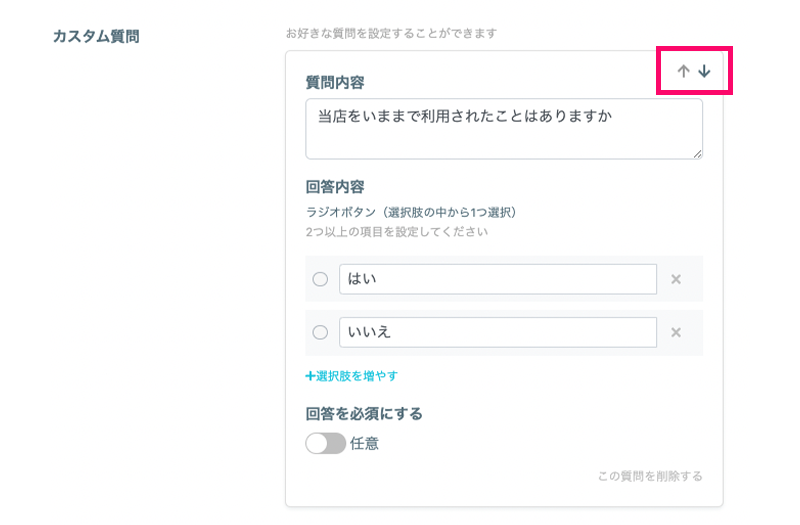Move the question down with the down arrow

[704, 71]
